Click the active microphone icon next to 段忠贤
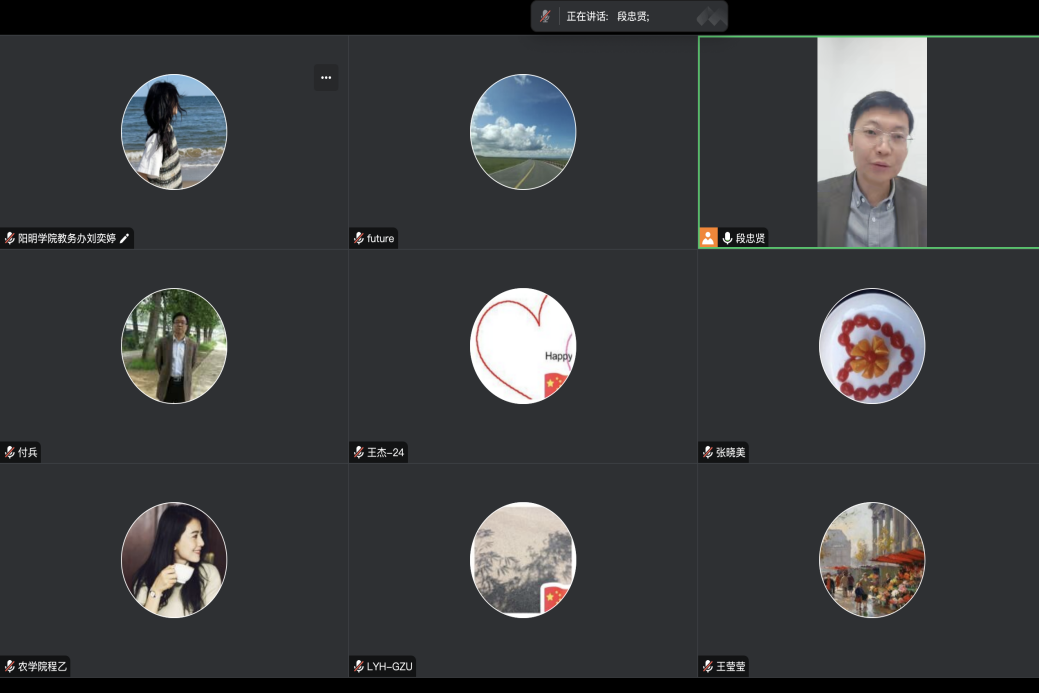This screenshot has height=693, width=1039. pyautogui.click(x=727, y=238)
